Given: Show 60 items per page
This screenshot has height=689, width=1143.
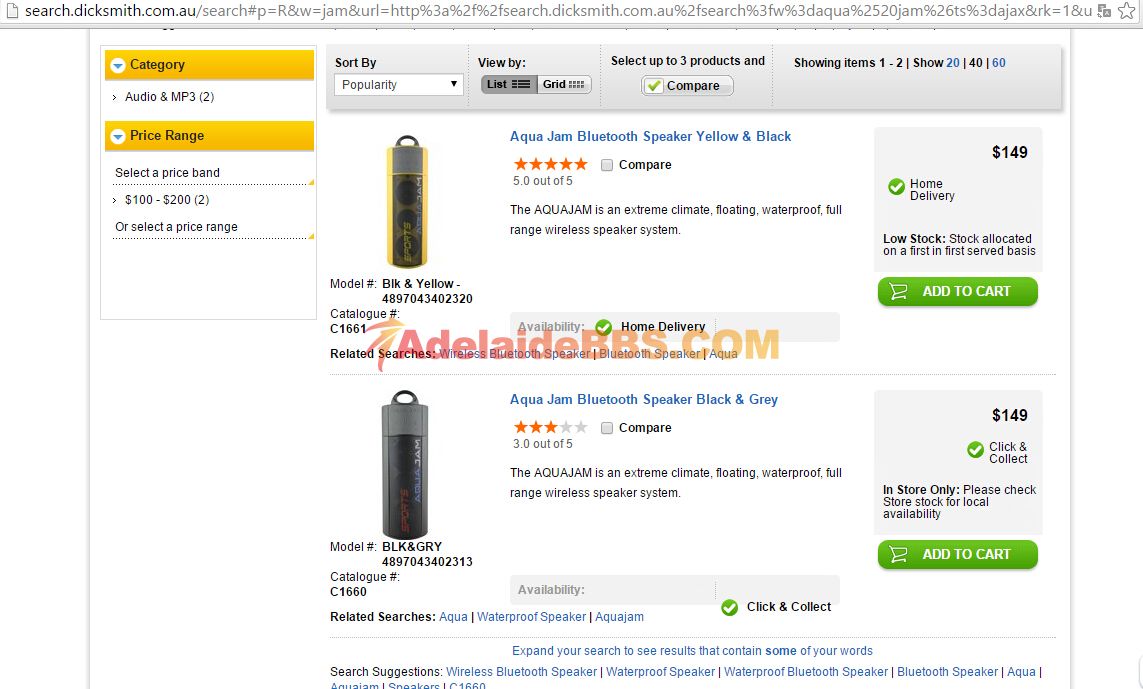Looking at the screenshot, I should click(x=998, y=63).
